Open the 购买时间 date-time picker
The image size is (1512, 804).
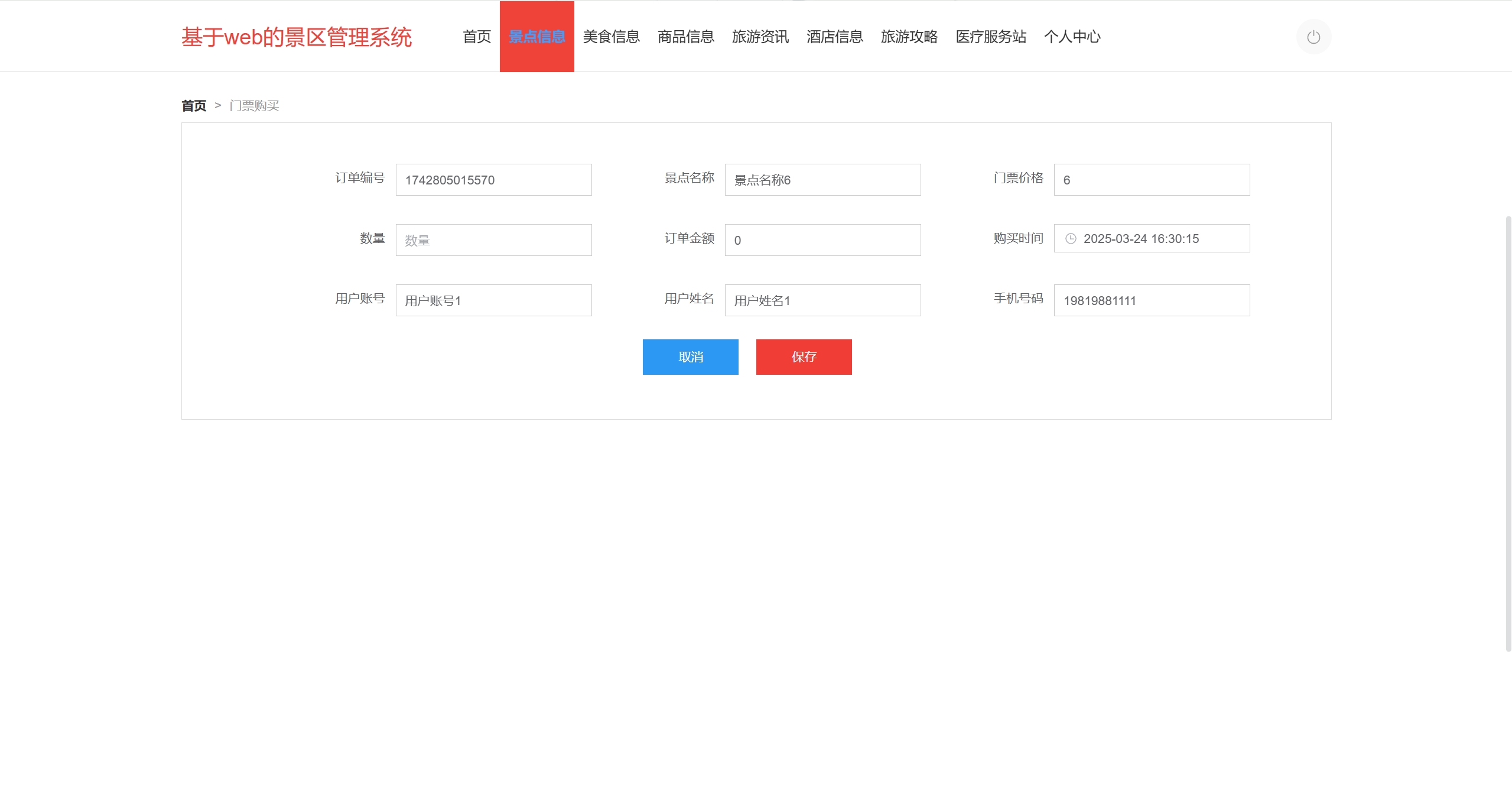pos(1152,238)
